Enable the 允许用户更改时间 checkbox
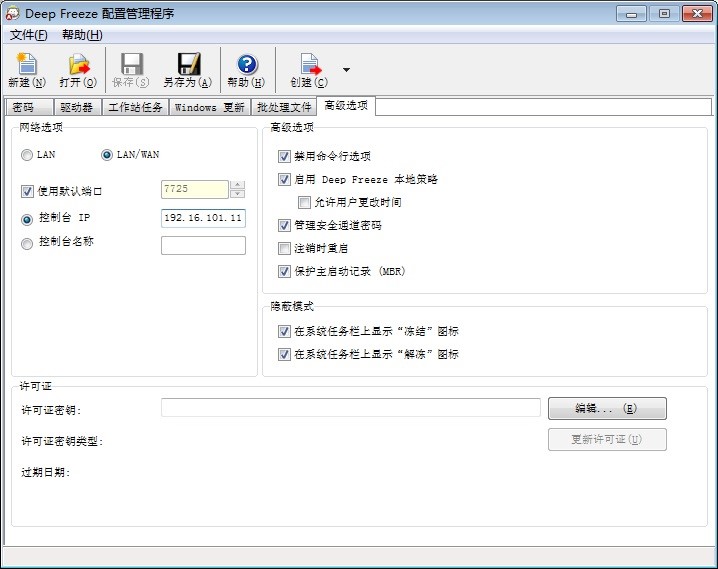Image resolution: width=718 pixels, height=569 pixels. (304, 202)
